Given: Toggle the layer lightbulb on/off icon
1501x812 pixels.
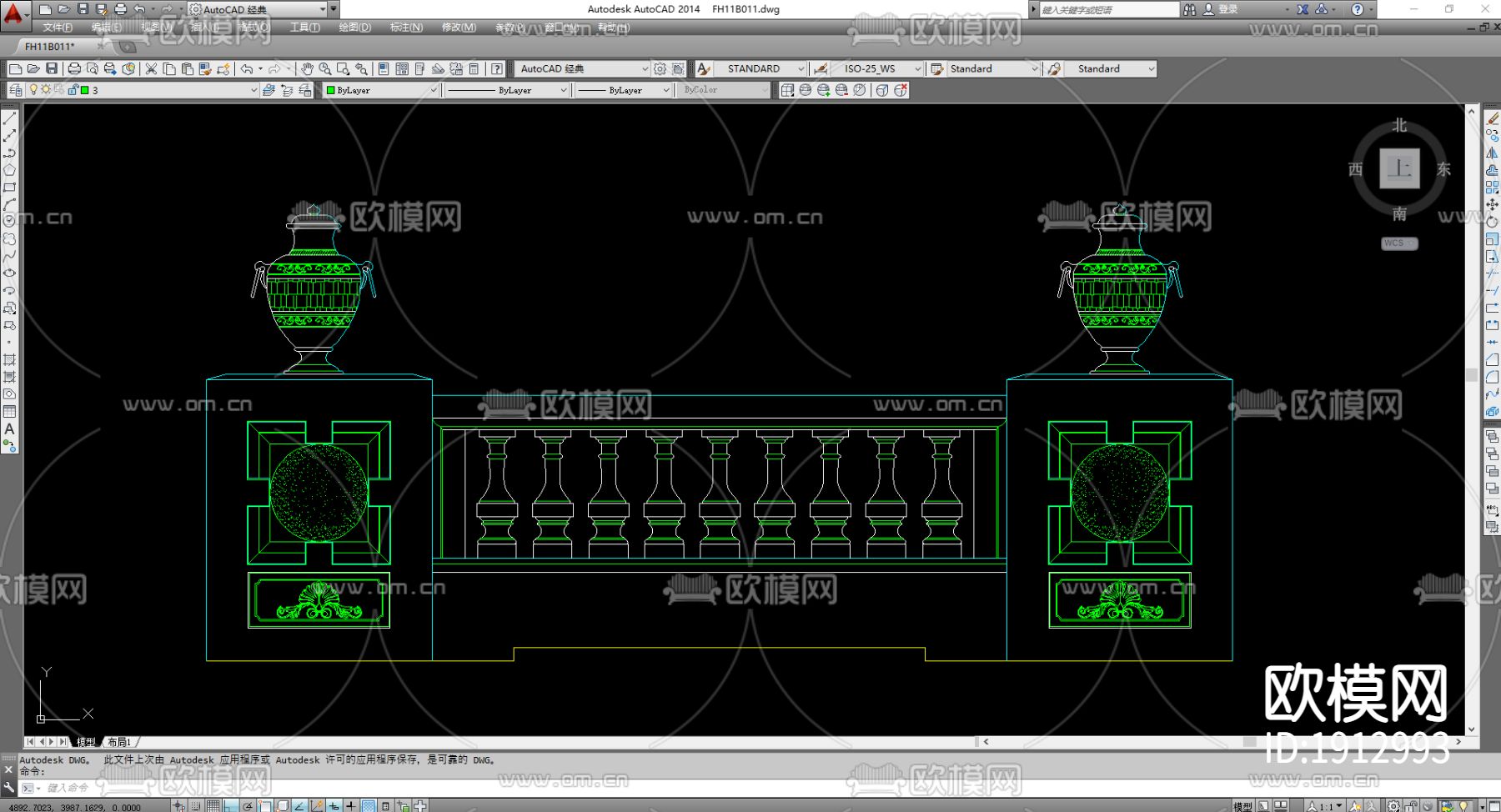Looking at the screenshot, I should tap(33, 90).
